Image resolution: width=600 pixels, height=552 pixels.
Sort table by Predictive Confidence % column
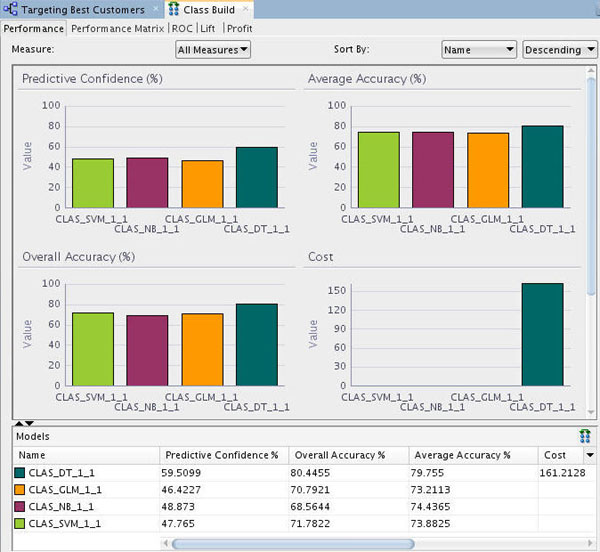coord(222,455)
